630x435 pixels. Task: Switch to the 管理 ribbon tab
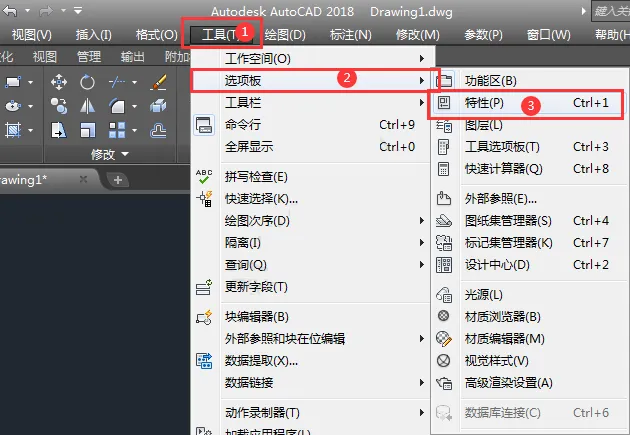[x=89, y=57]
